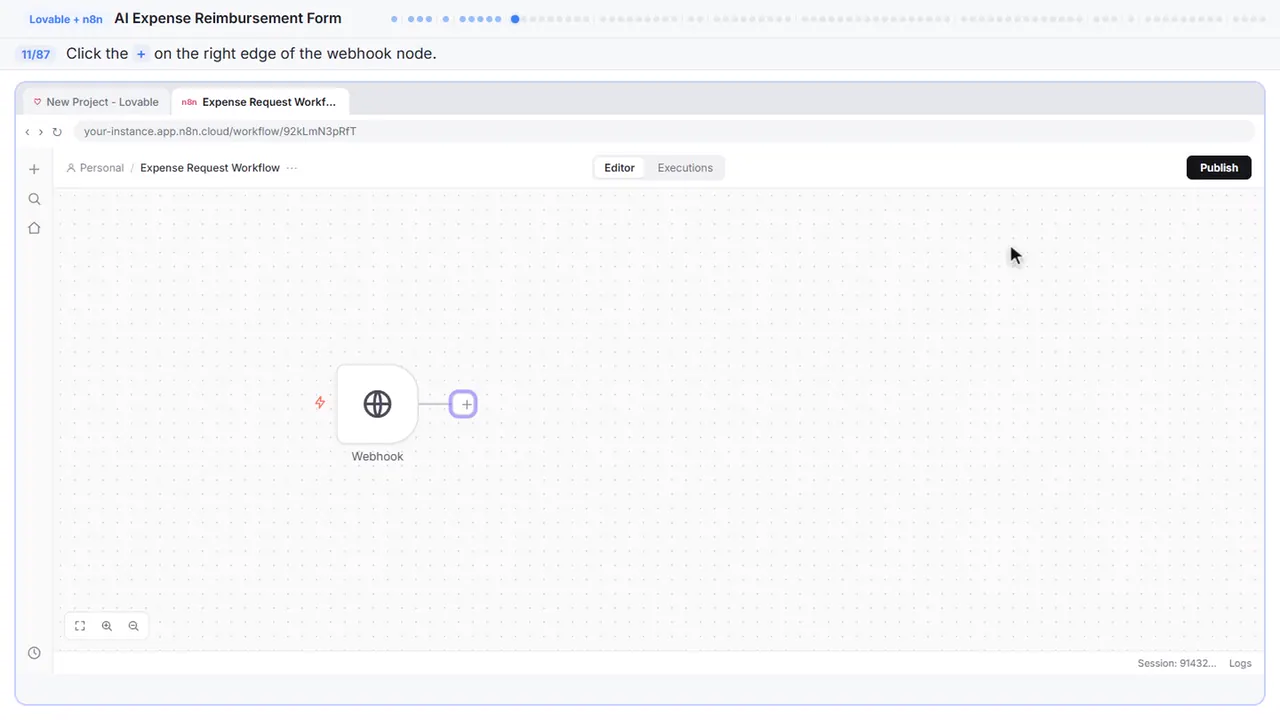
Task: Zoom out on the workflow canvas
Action: tap(134, 626)
